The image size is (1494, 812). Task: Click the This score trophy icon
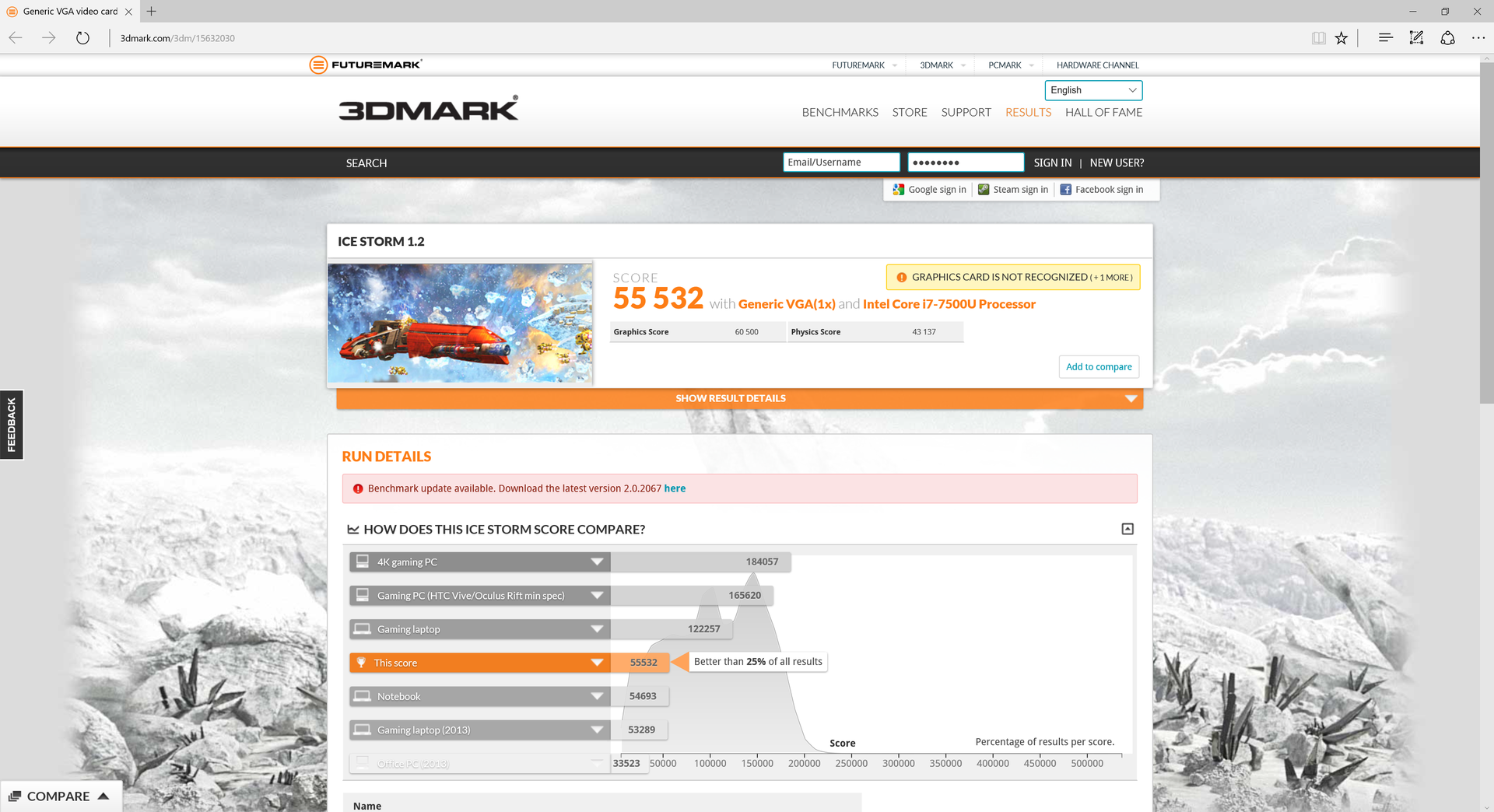click(361, 662)
